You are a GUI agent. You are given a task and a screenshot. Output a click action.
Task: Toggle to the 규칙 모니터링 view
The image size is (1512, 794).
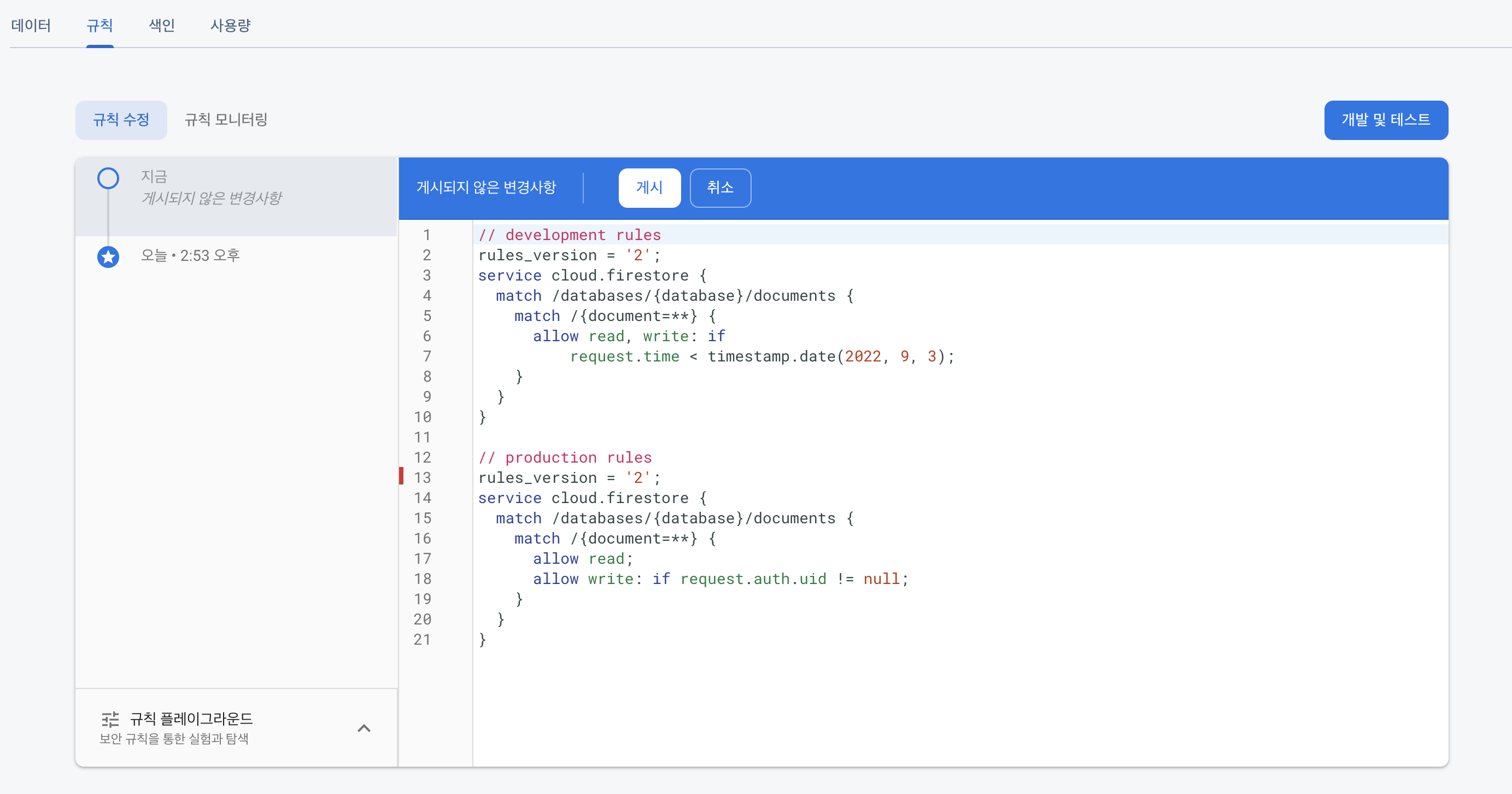click(x=226, y=120)
